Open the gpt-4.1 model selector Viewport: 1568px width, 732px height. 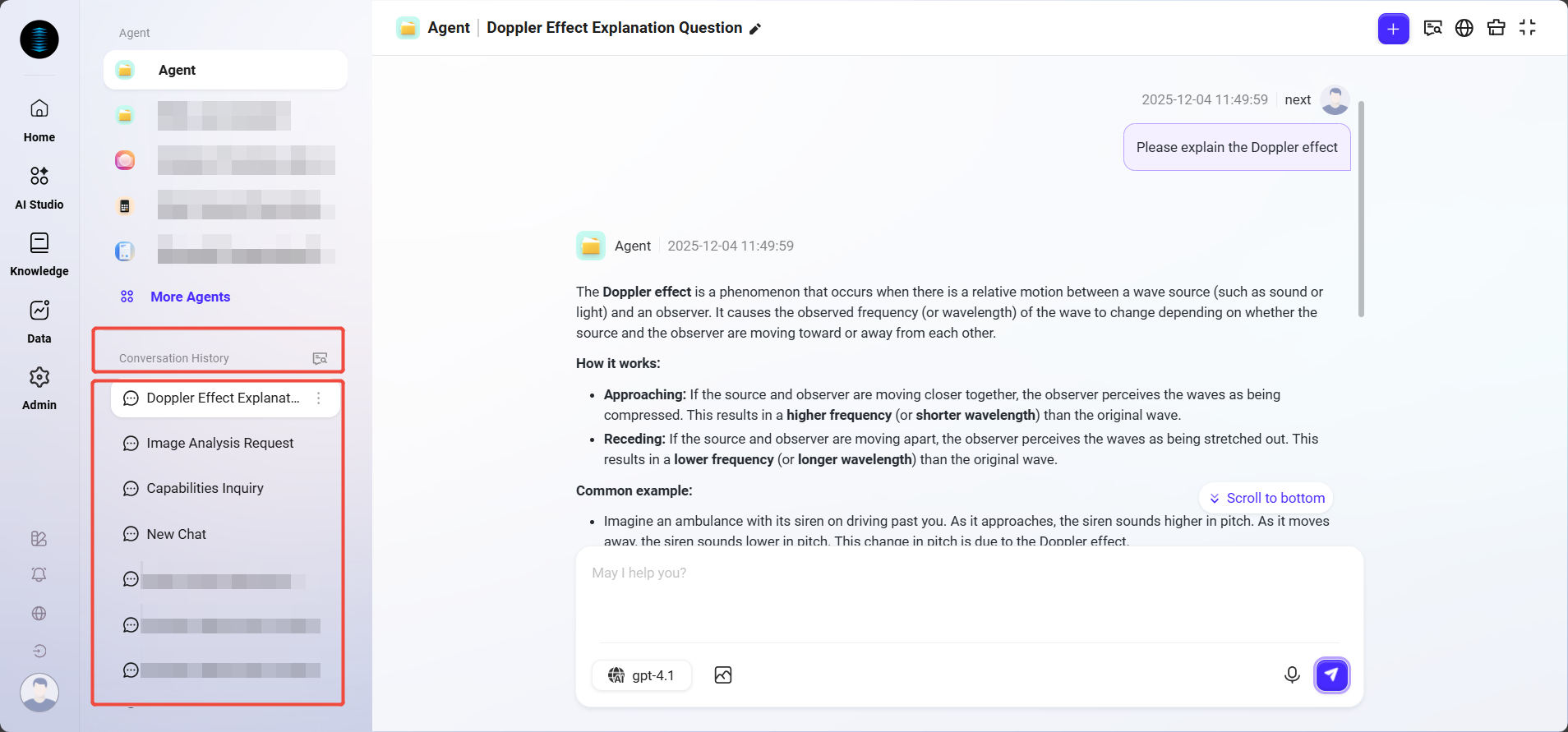[642, 675]
